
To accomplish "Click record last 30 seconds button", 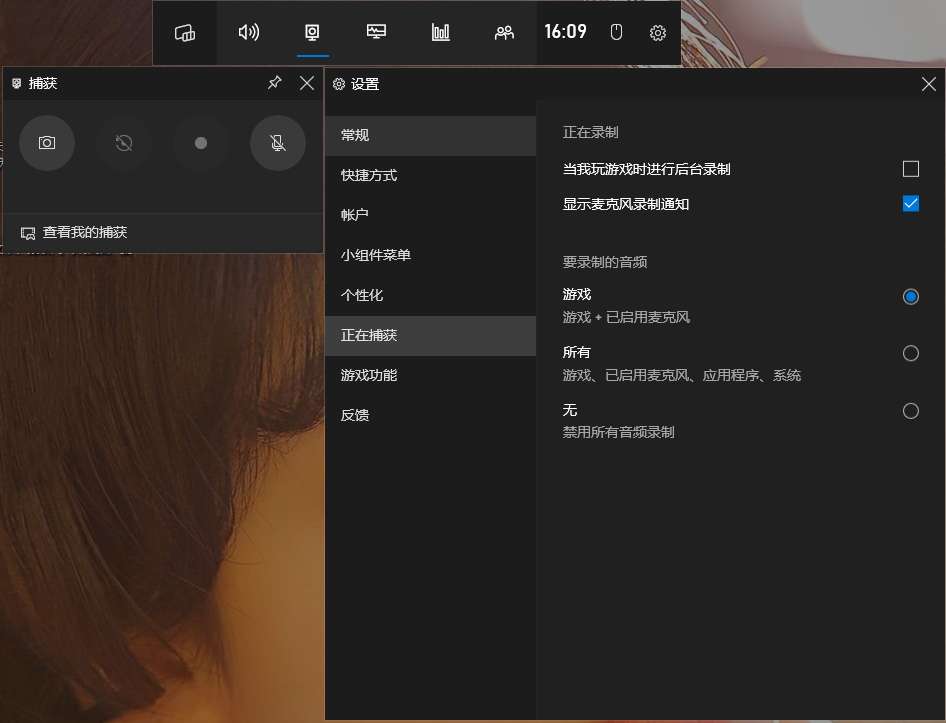I will (124, 143).
